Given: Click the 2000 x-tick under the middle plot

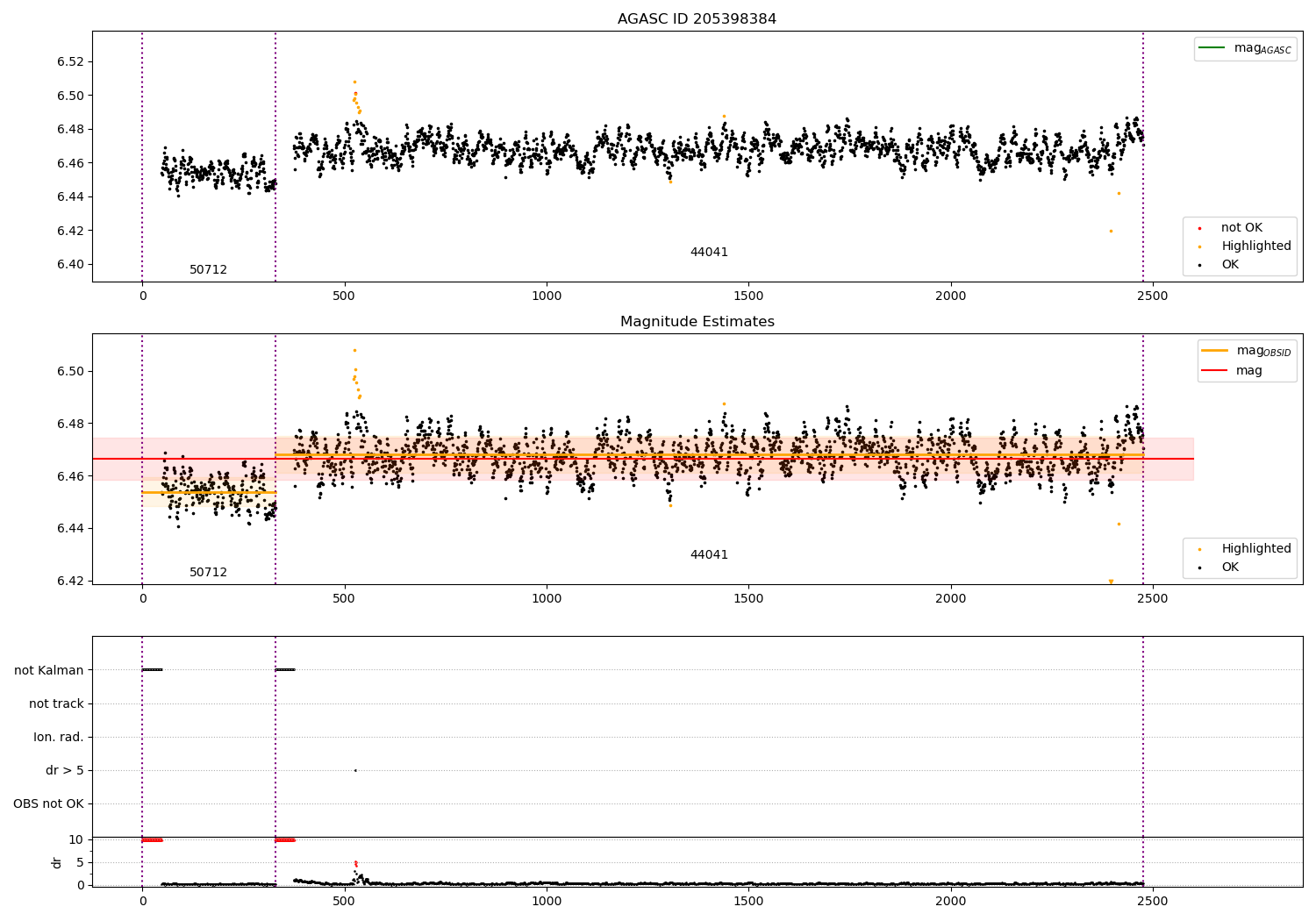Looking at the screenshot, I should point(950,599).
